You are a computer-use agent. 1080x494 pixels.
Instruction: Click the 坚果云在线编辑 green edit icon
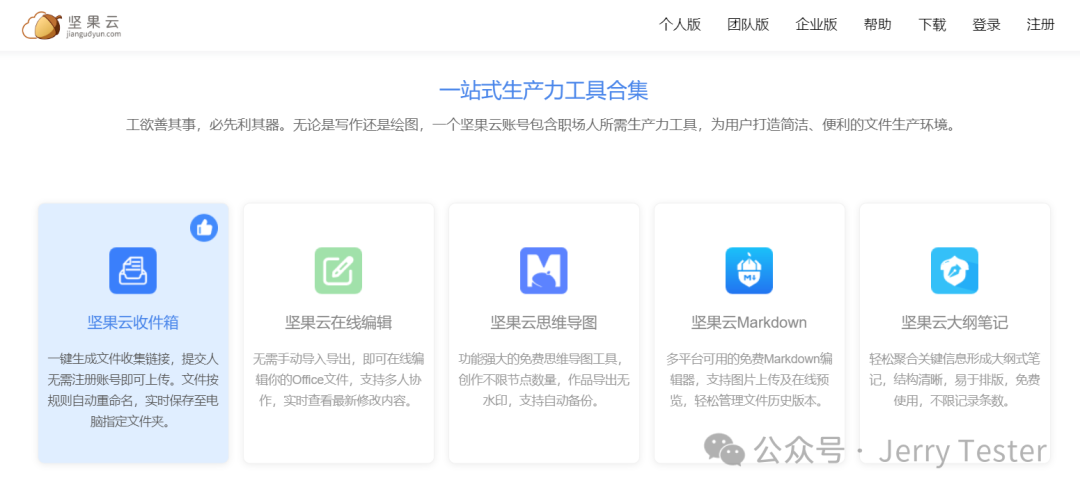[x=338, y=271]
